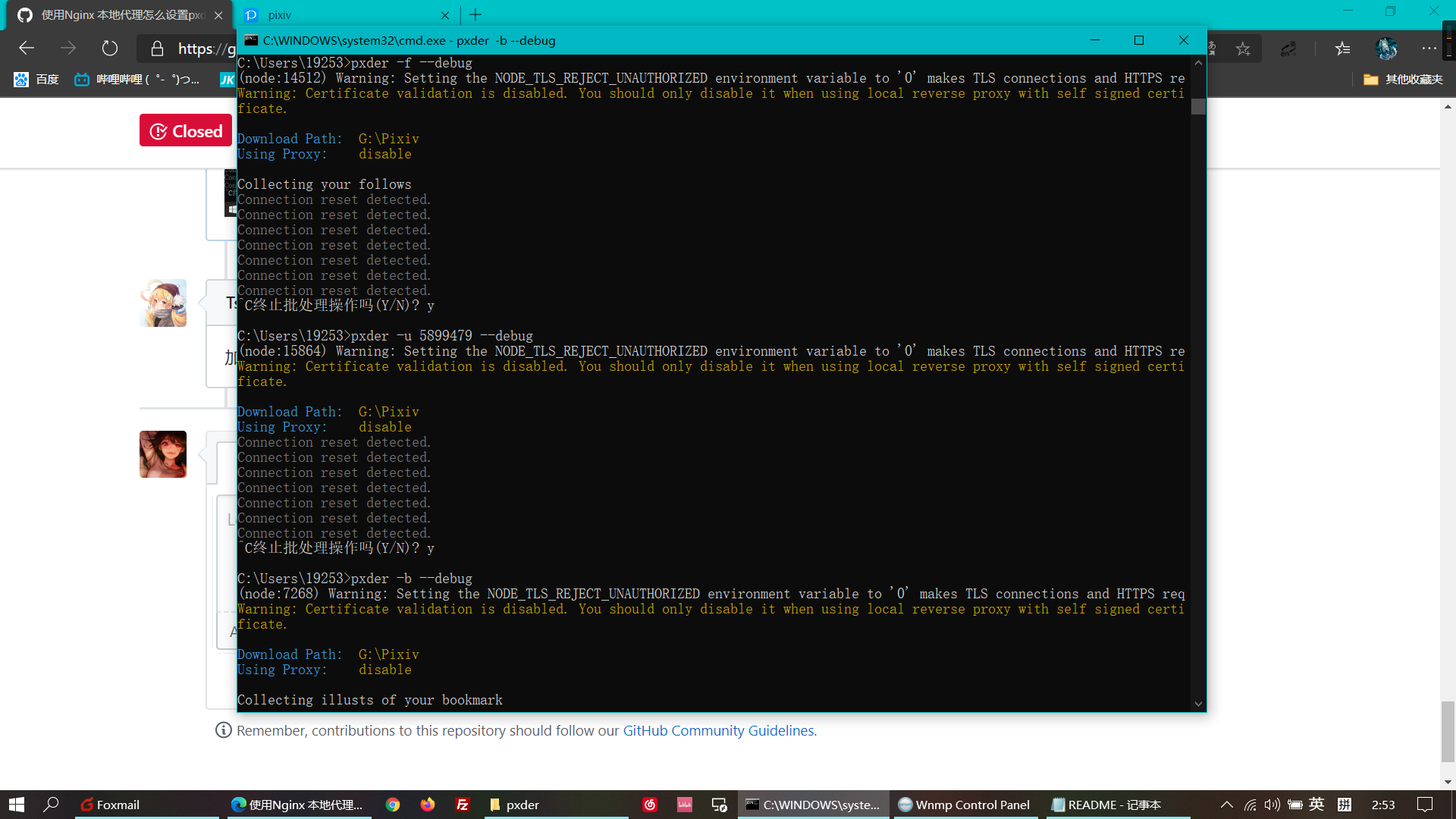This screenshot has width=1456, height=819.
Task: Switch the 英 input language indicator
Action: pos(1317,805)
